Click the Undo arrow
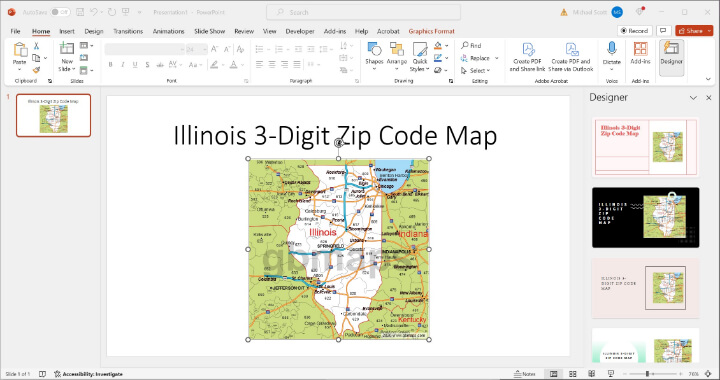720x380 pixels. coord(94,12)
